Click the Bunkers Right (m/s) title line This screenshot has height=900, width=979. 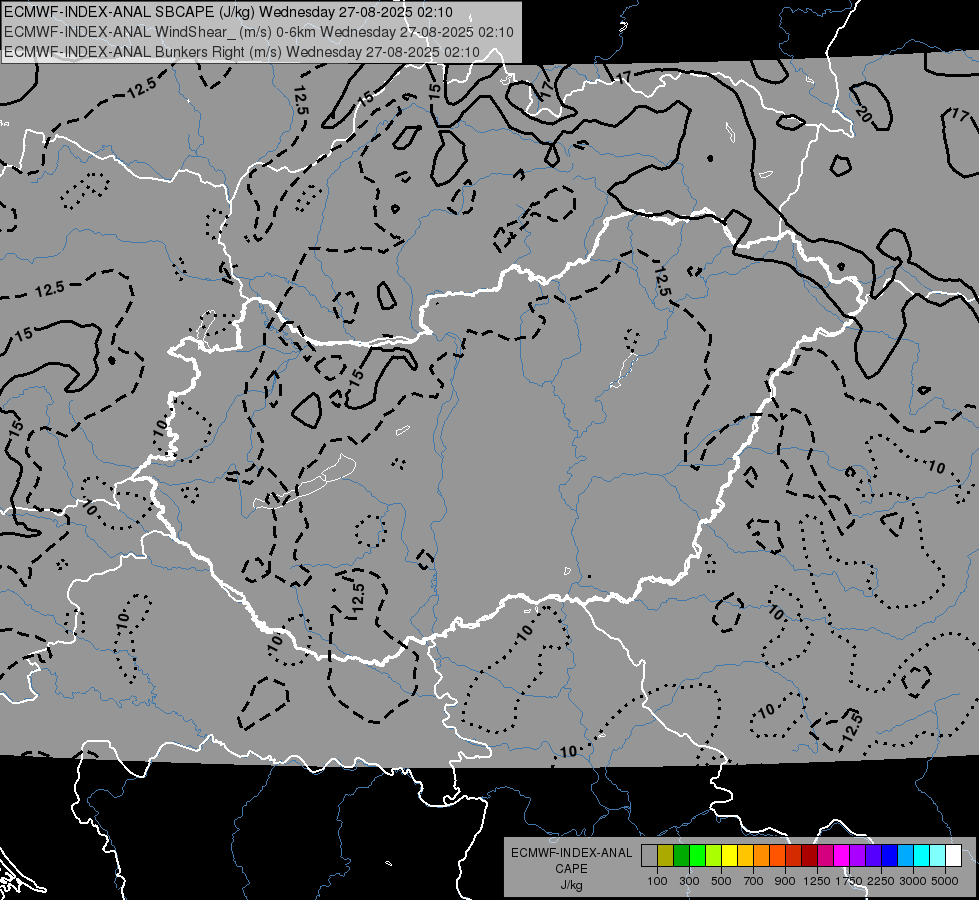click(x=242, y=52)
